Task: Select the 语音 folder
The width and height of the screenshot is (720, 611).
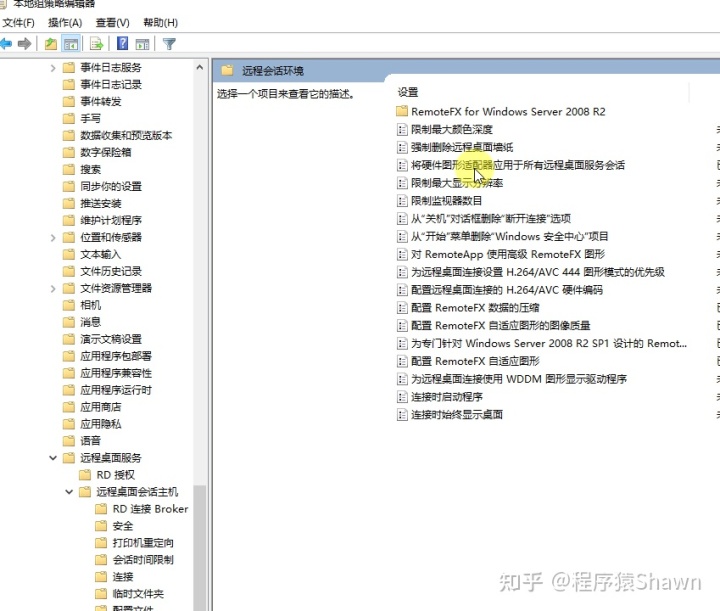Action: coord(90,441)
